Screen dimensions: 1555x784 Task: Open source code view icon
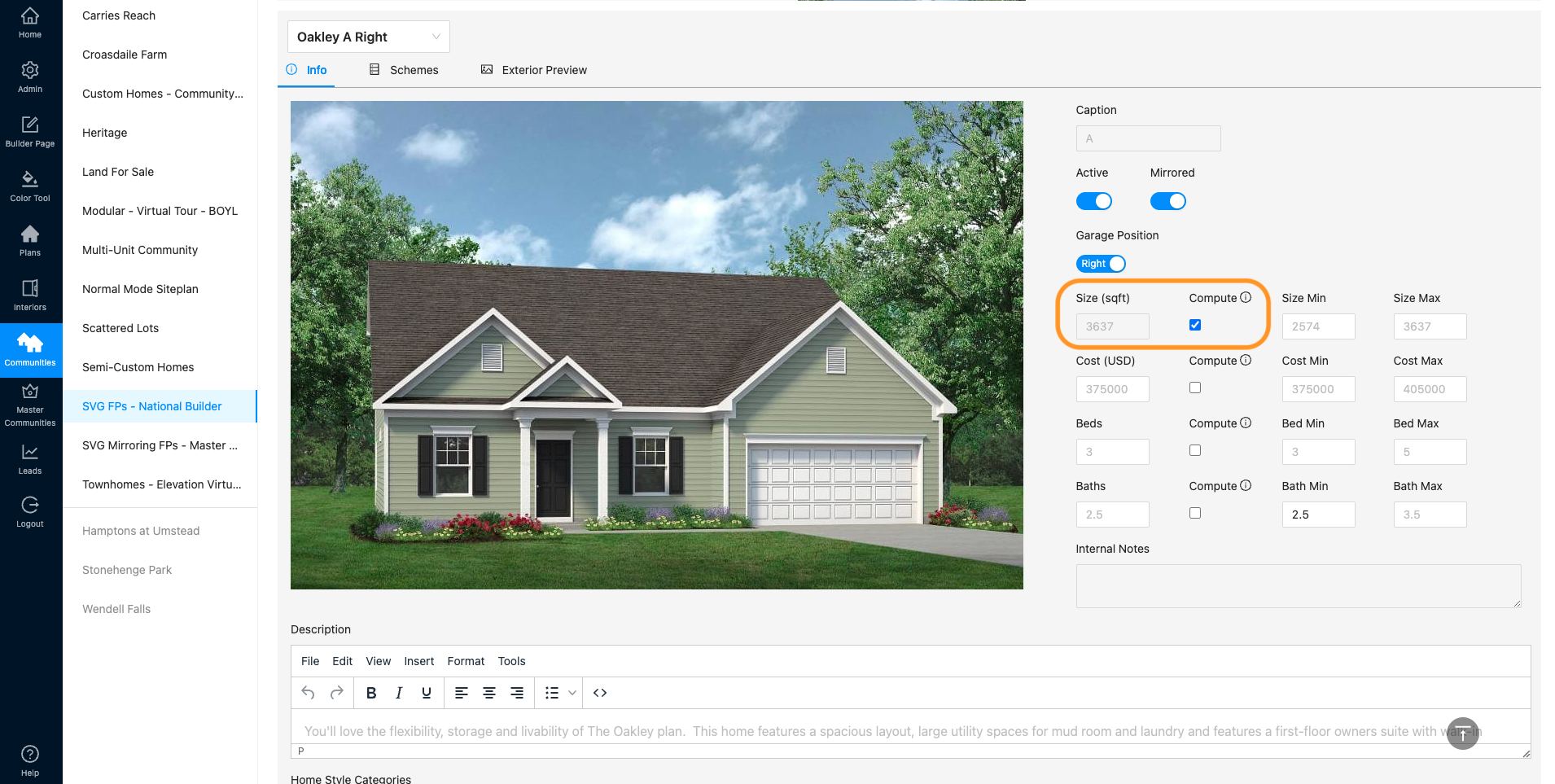pyautogui.click(x=600, y=693)
